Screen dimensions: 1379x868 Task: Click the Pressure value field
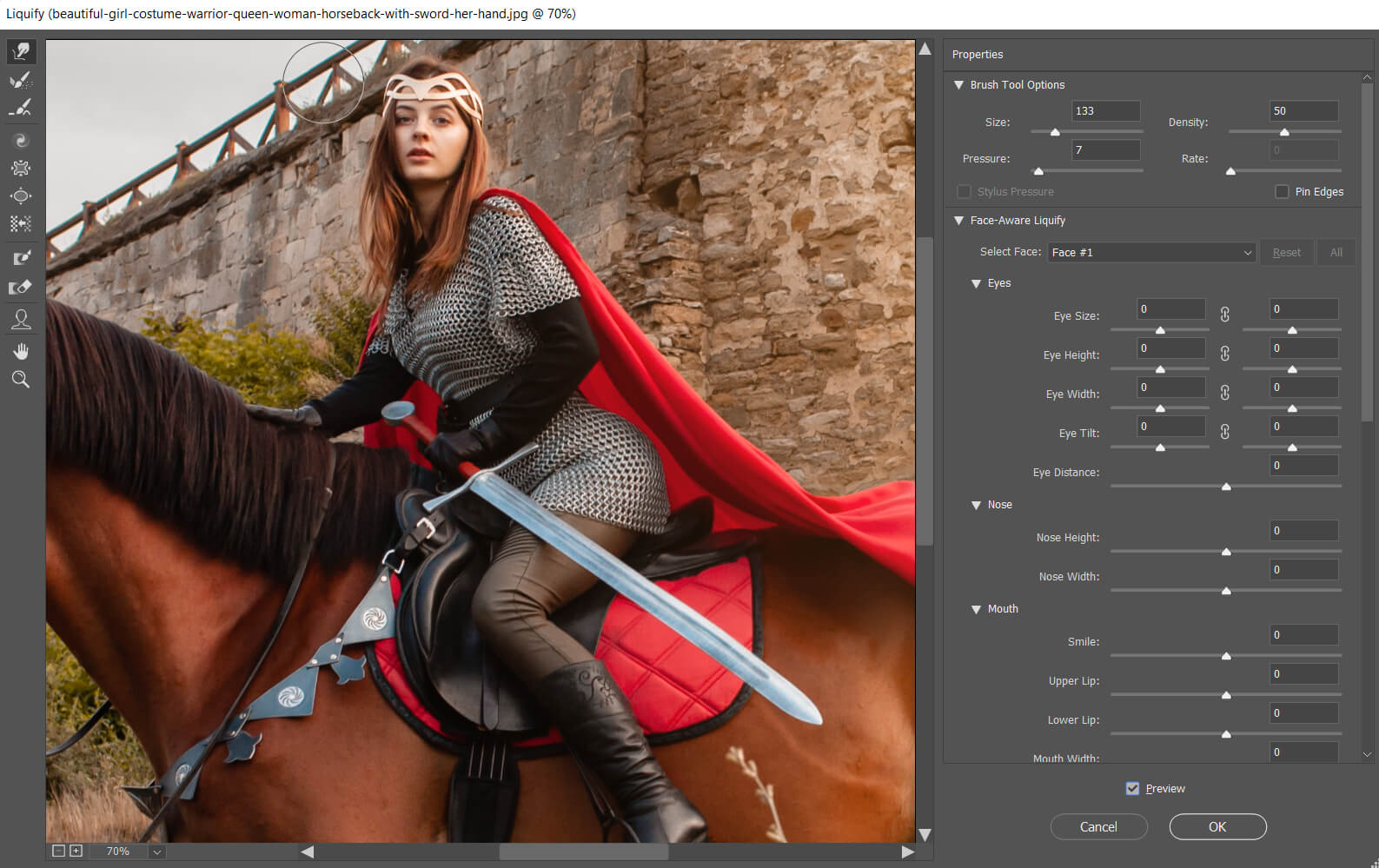click(1105, 149)
